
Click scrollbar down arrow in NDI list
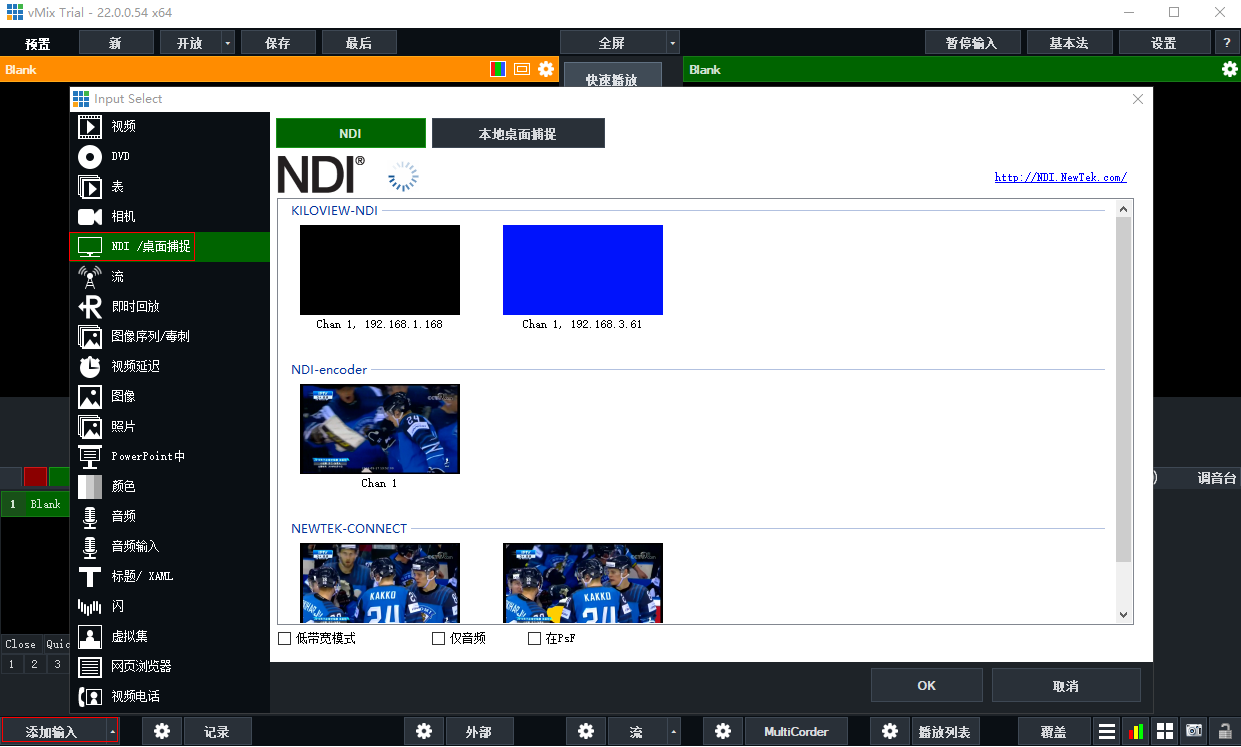pos(1124,615)
